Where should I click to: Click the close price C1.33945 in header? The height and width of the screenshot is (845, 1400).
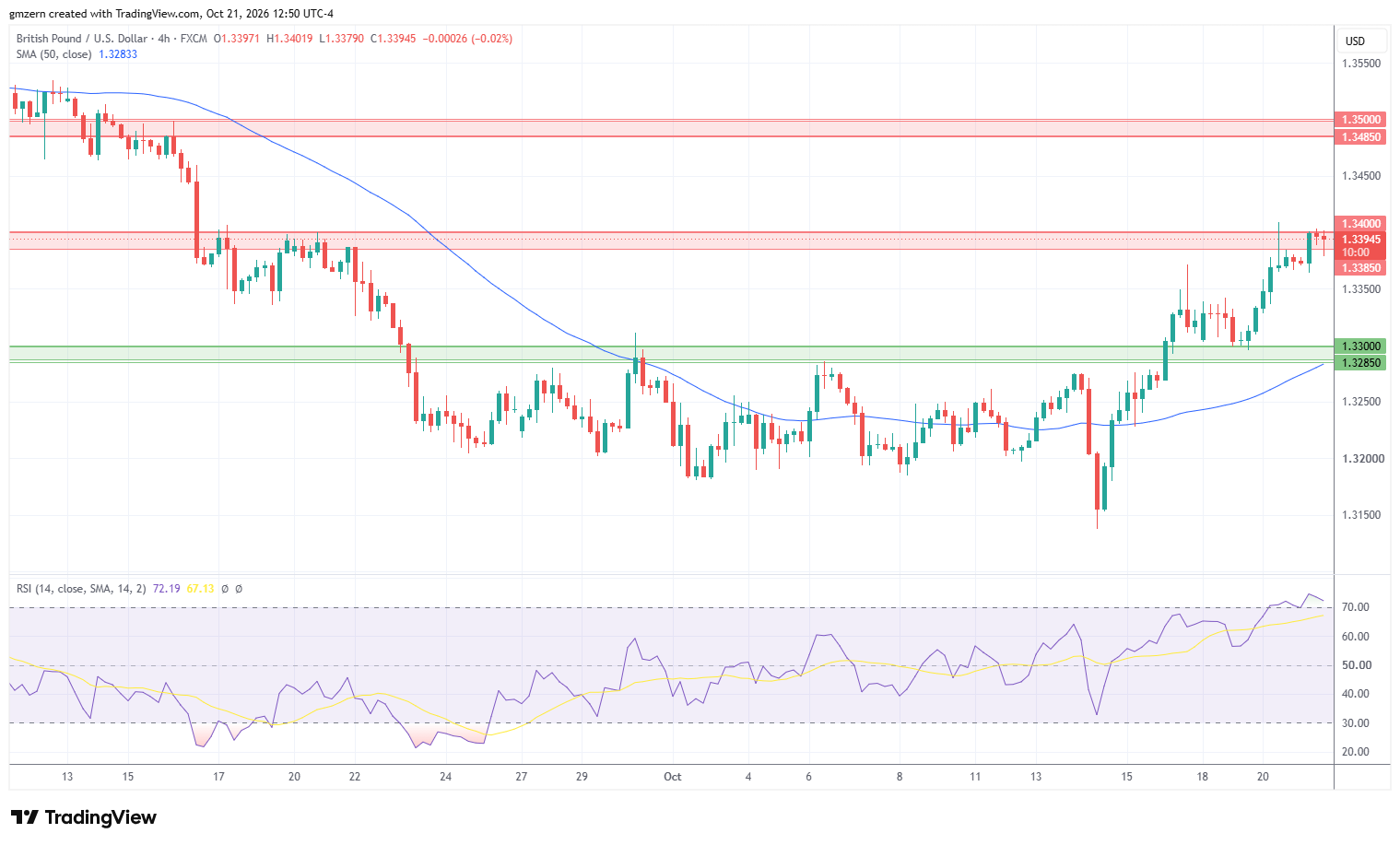[393, 39]
